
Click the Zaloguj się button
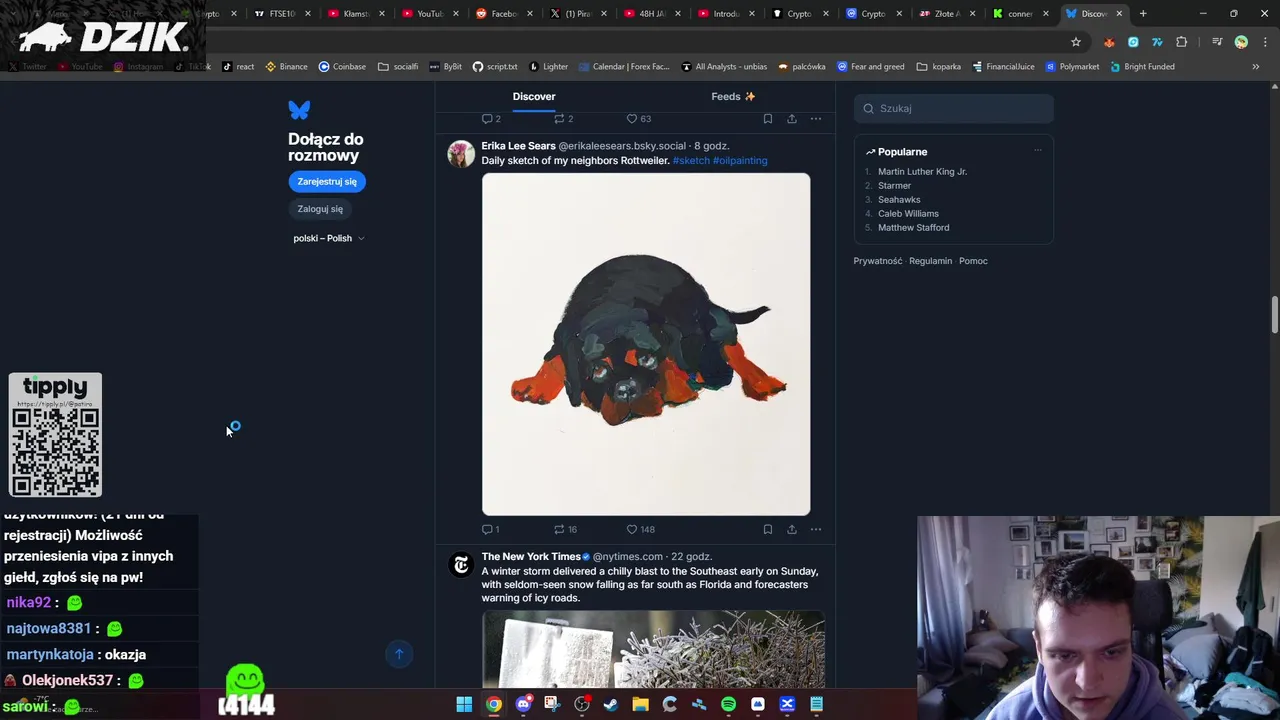tap(320, 209)
